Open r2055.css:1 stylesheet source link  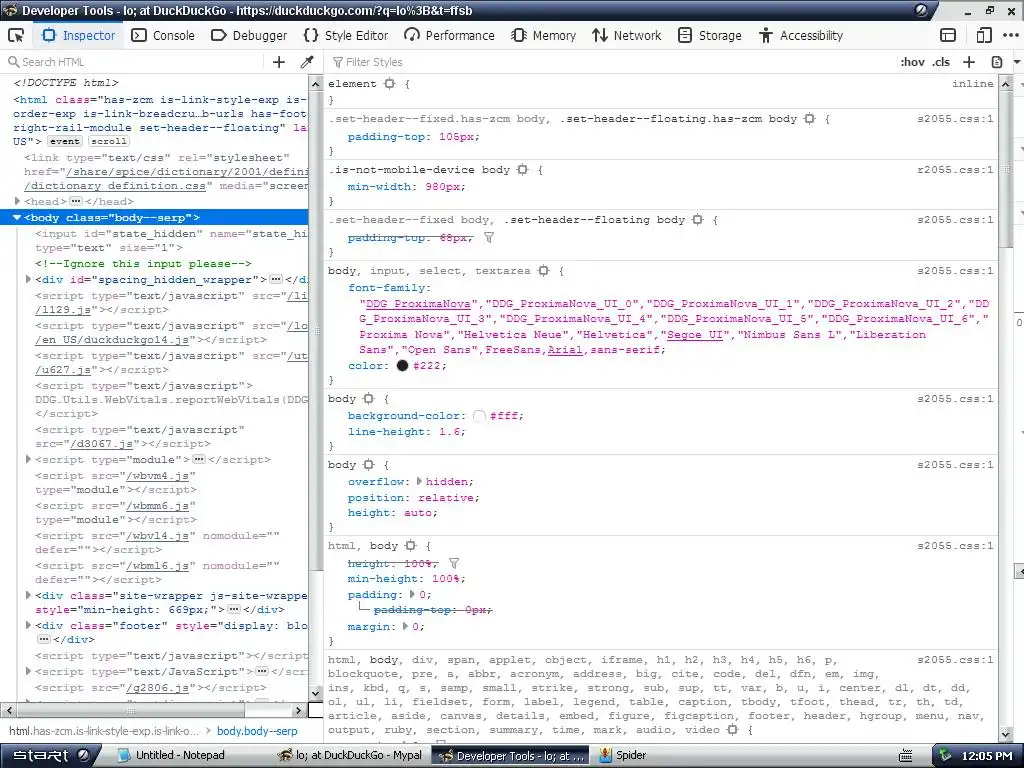tap(955, 170)
